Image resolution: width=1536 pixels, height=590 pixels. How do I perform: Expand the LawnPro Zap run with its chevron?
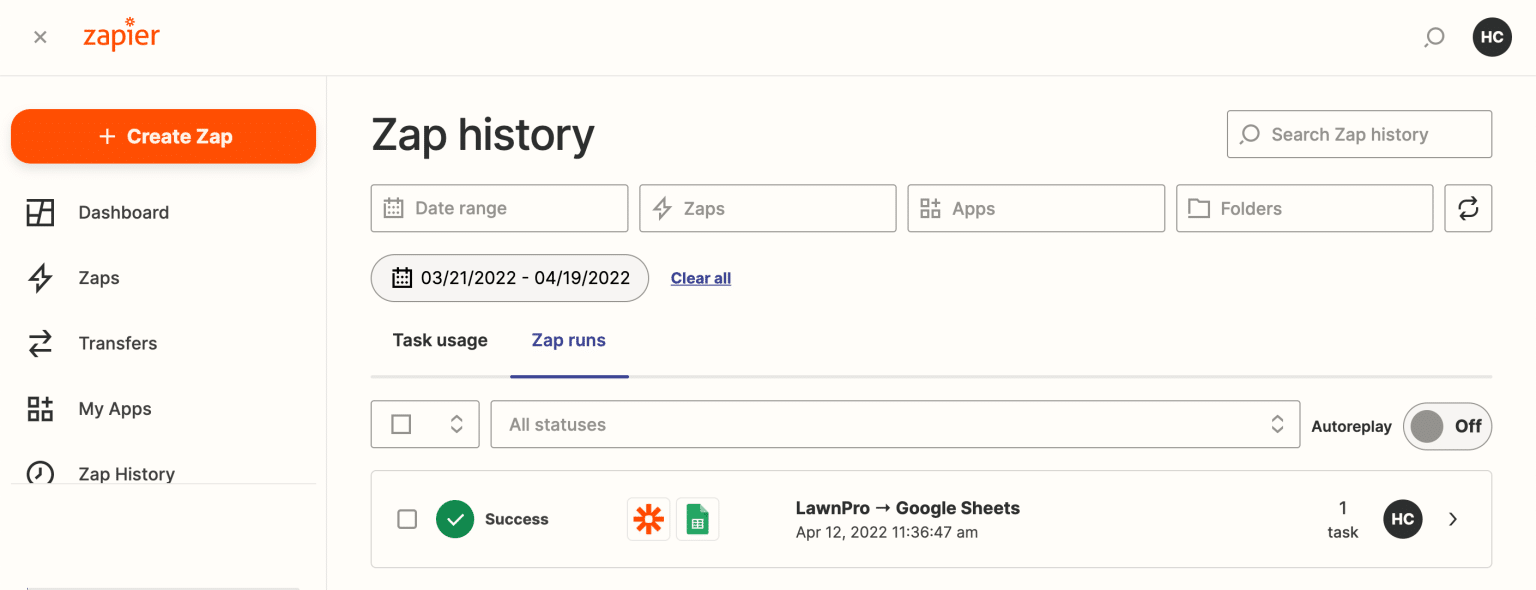[1452, 519]
